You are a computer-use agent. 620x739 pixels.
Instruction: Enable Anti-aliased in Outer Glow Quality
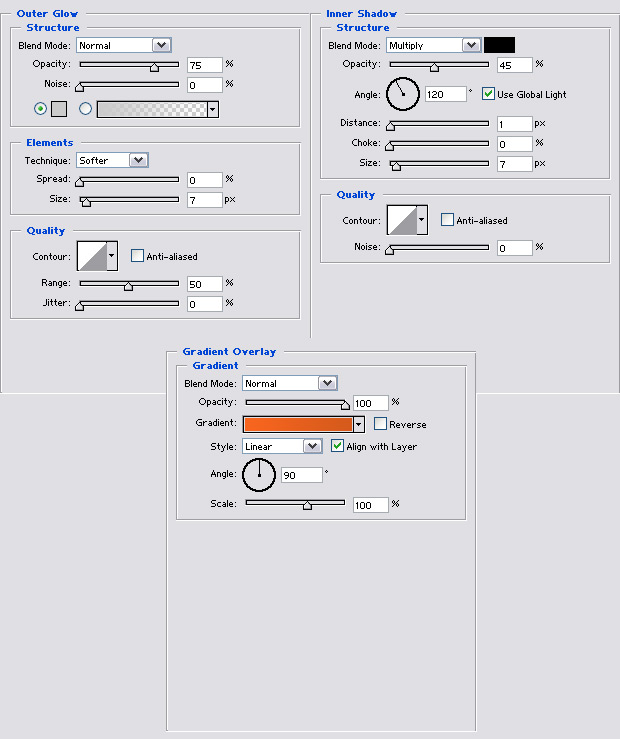tap(138, 256)
